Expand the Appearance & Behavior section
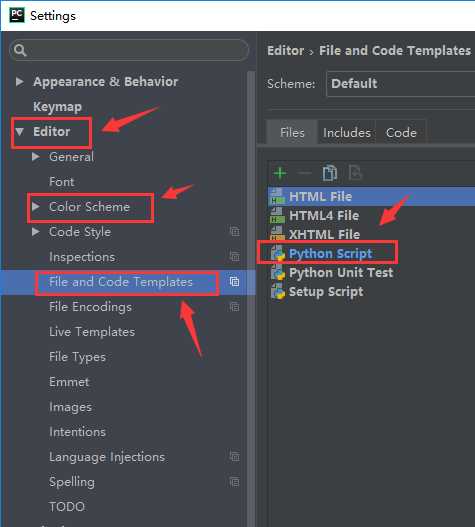 19,82
